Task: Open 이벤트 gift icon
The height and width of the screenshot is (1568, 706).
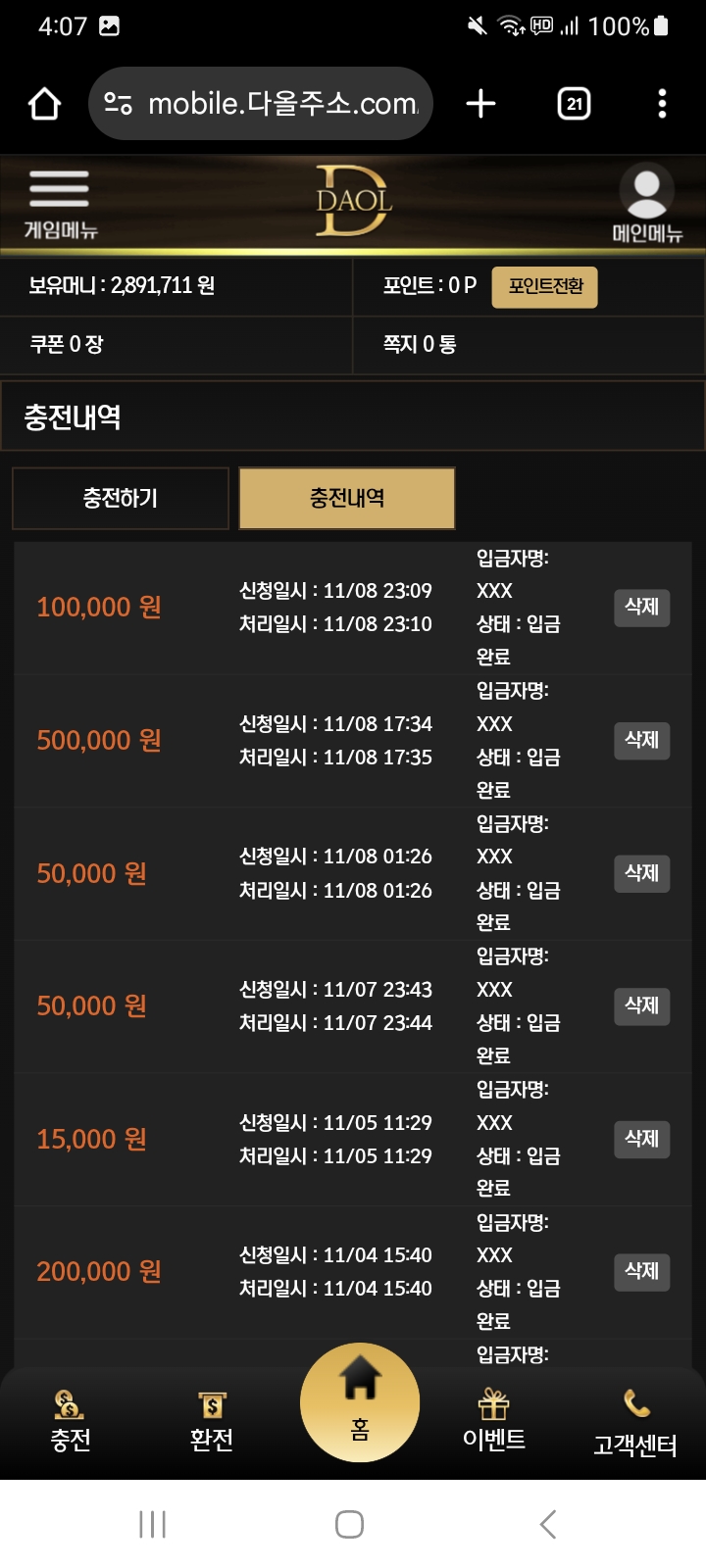Action: [494, 1421]
